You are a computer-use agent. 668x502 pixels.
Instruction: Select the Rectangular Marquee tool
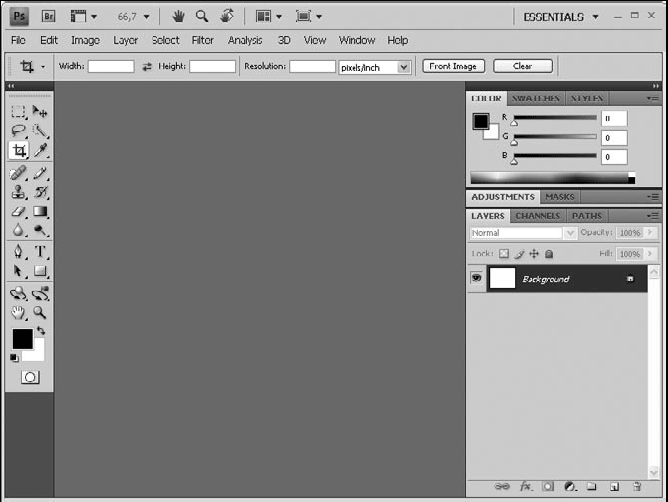tap(19, 112)
